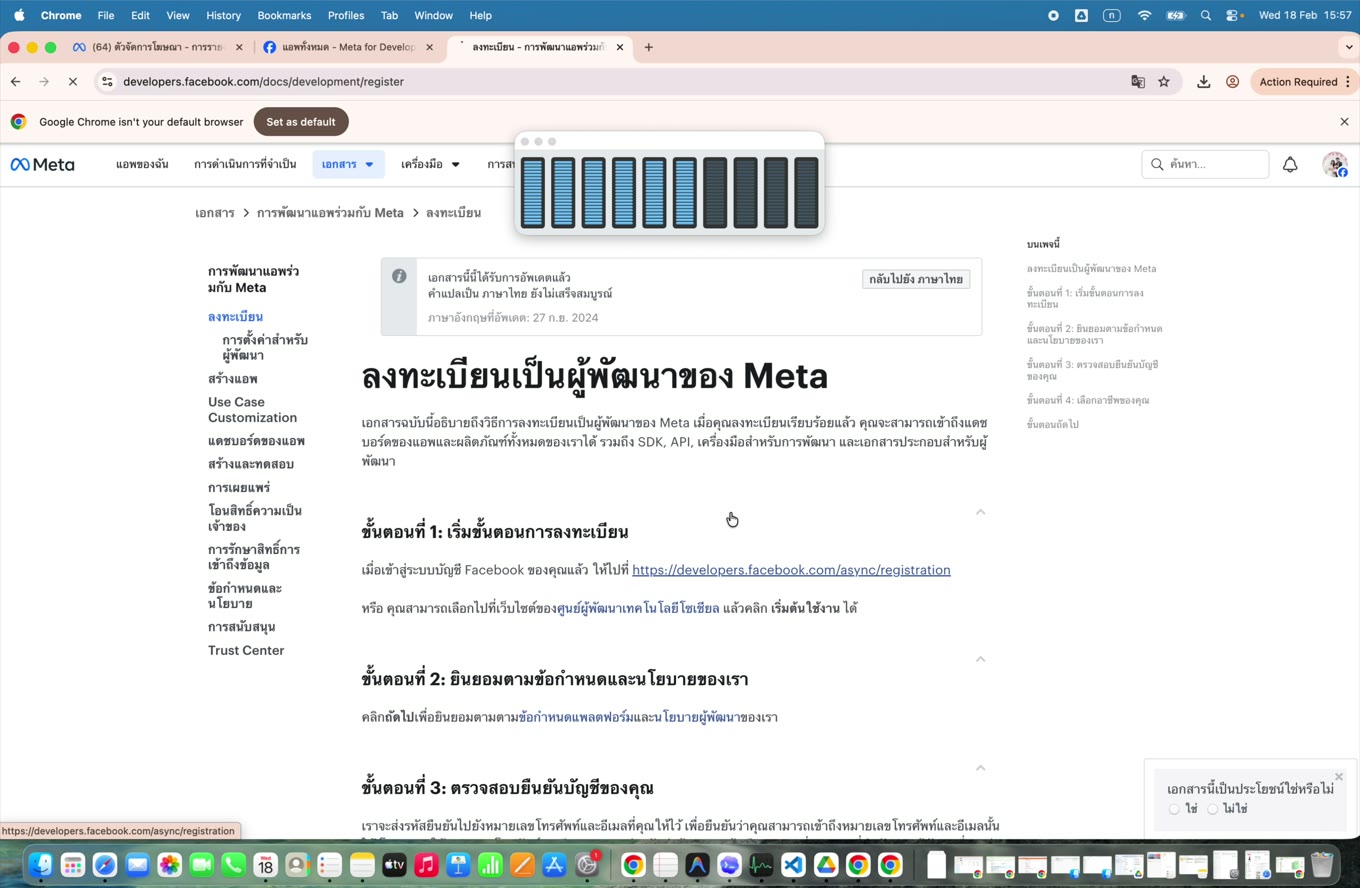Screen dimensions: 1360x888
Task: Bookmark this page with the star icon
Action: 1164,82
